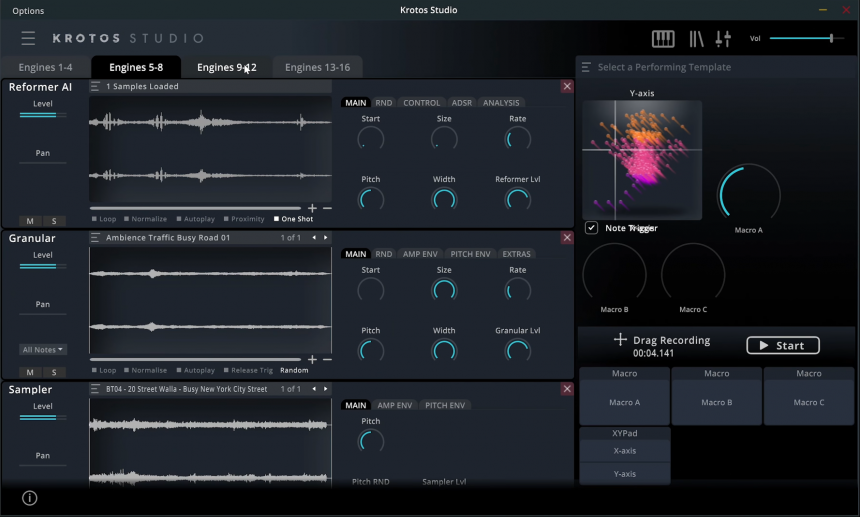This screenshot has height=517, width=860.
Task: Go to previous Sampler sample
Action: [x=314, y=389]
